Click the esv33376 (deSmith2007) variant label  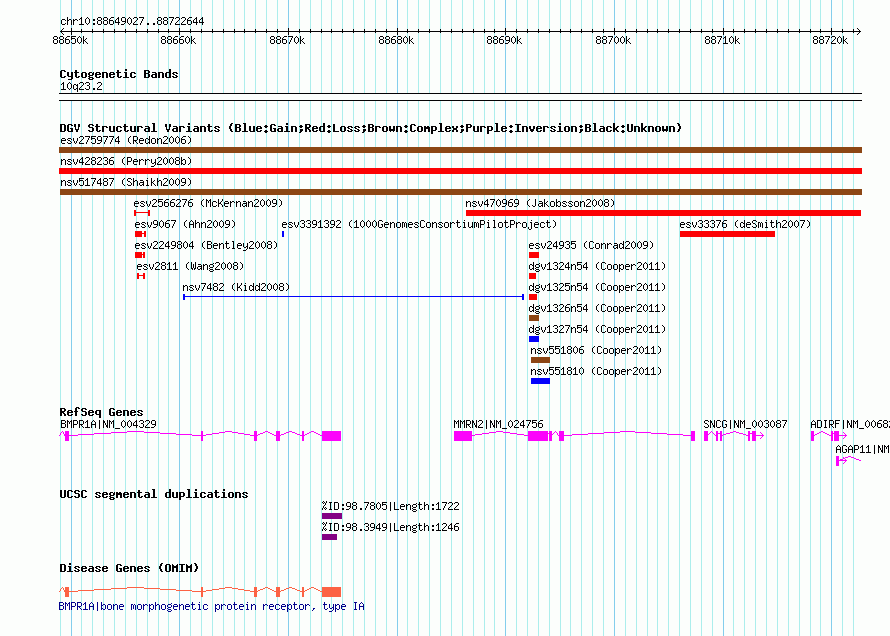pyautogui.click(x=745, y=224)
